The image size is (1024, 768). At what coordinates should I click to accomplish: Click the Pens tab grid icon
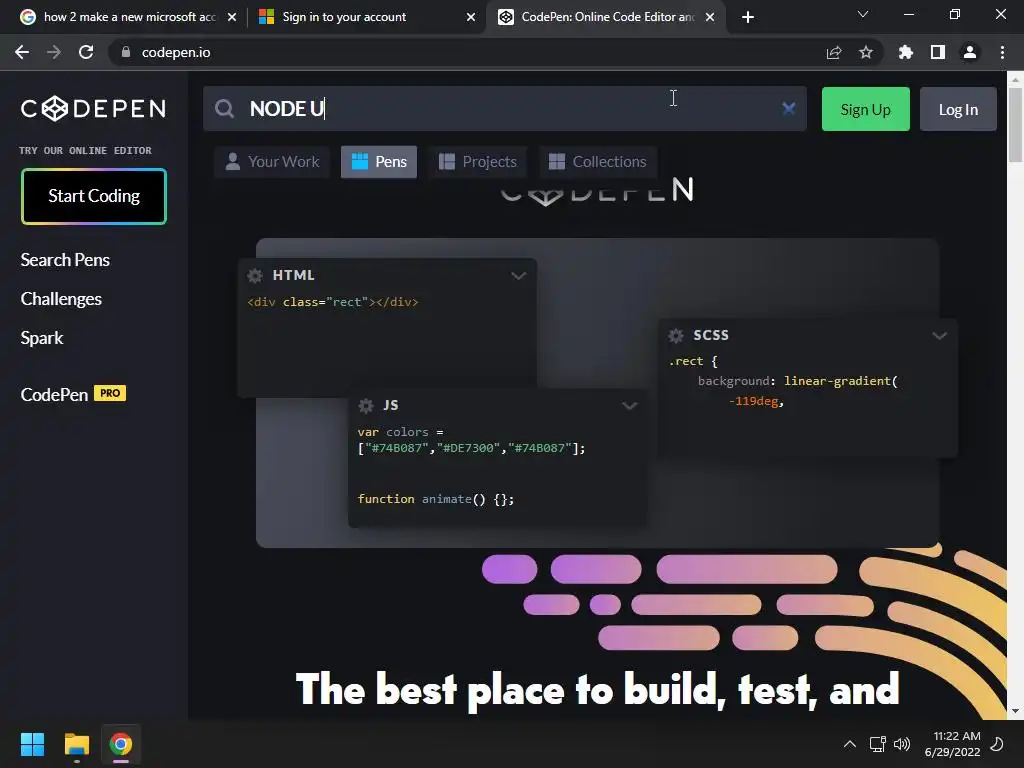pyautogui.click(x=360, y=161)
